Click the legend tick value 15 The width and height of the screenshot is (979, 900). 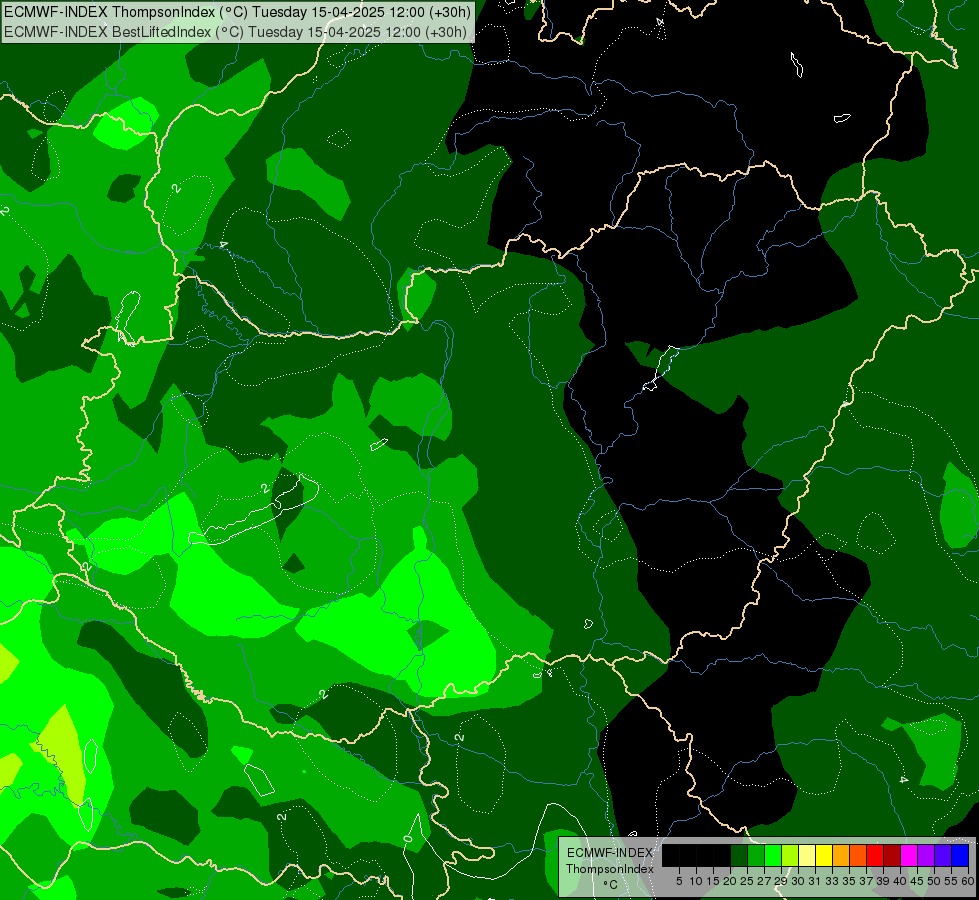[x=713, y=881]
